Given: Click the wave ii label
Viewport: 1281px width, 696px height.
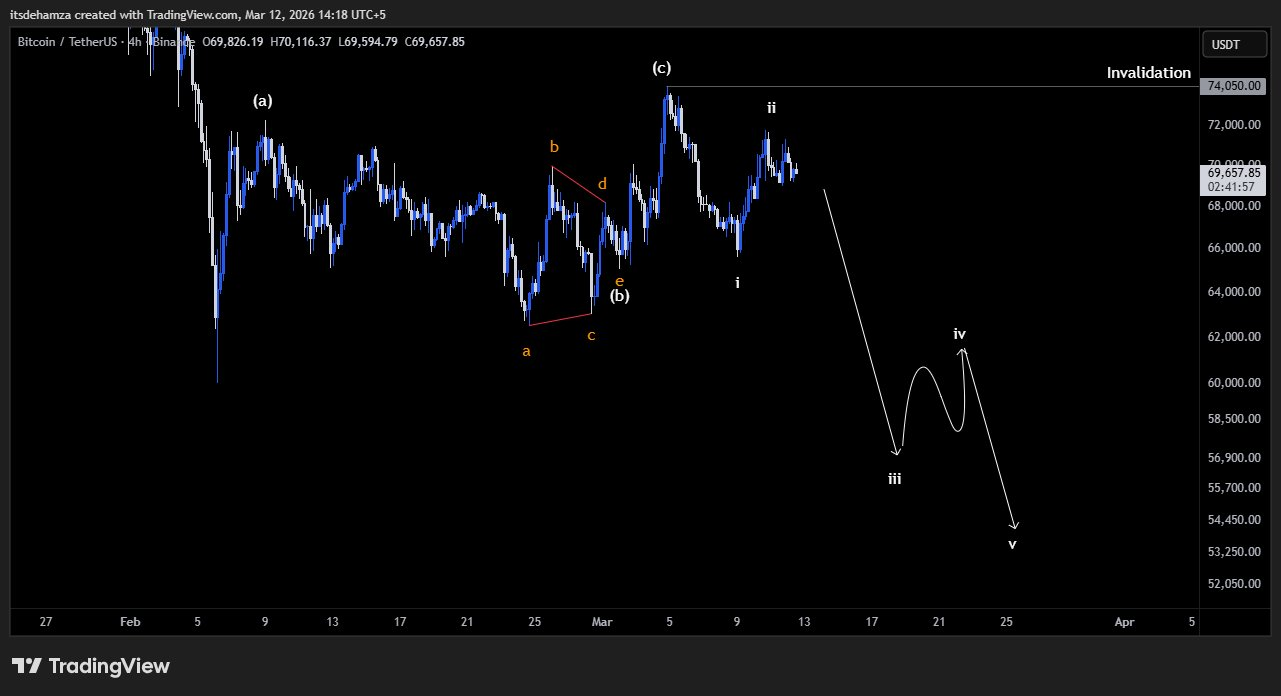Looking at the screenshot, I should pyautogui.click(x=771, y=107).
